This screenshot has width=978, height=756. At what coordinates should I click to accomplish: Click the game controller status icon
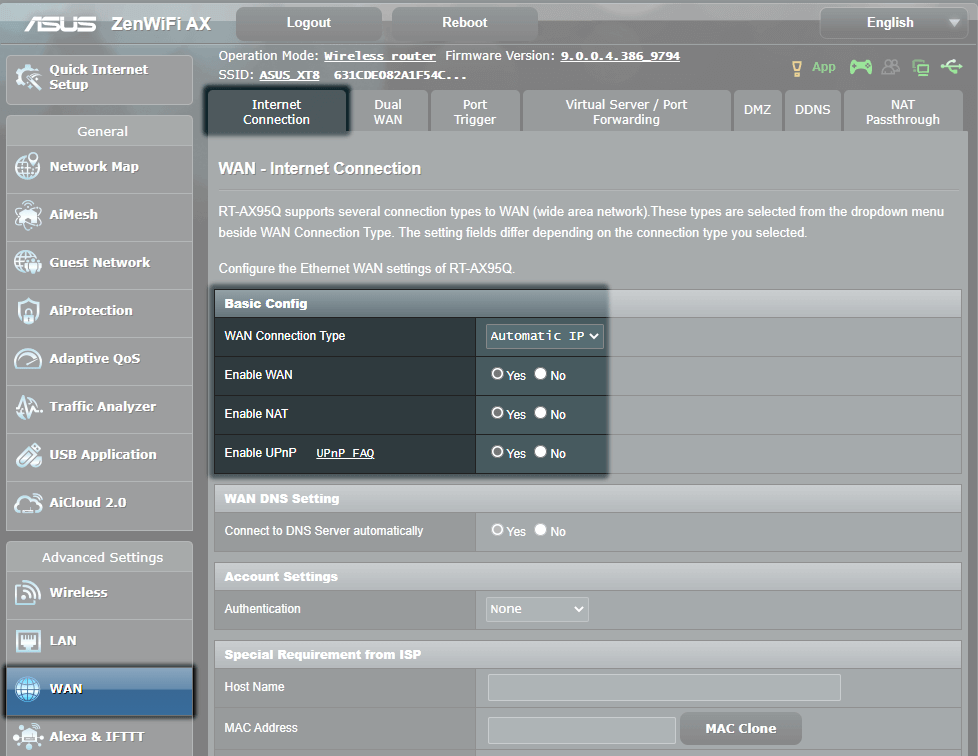861,67
